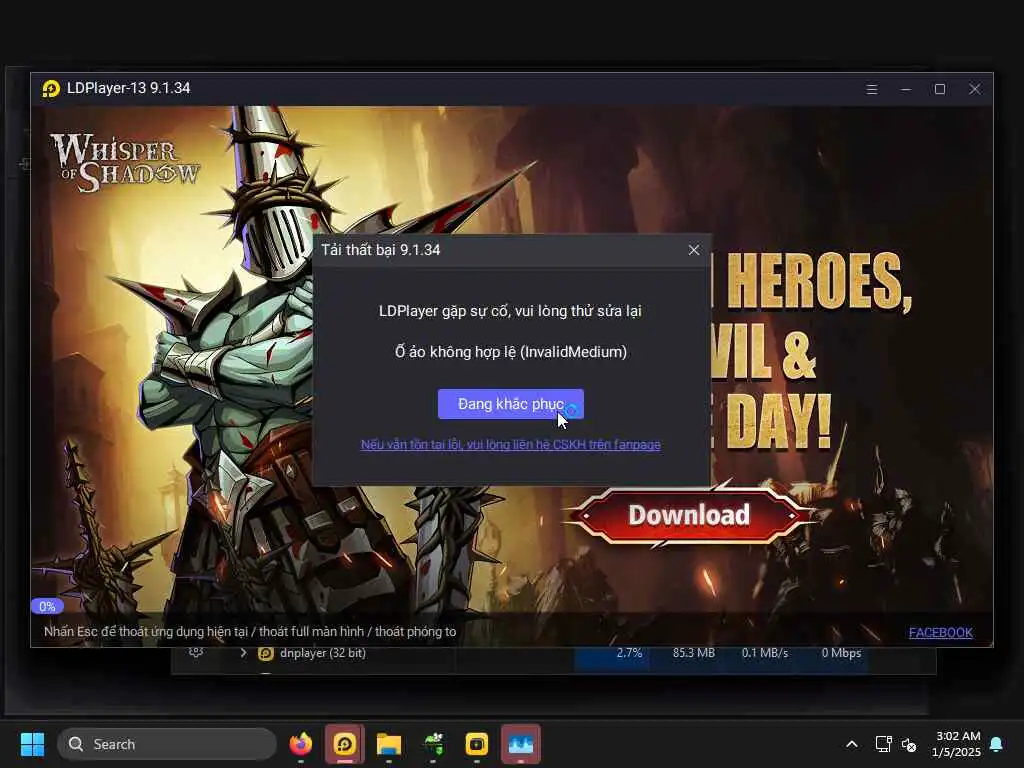This screenshot has width=1024, height=768.
Task: Click the settings gear icon in Task Manager
Action: click(195, 652)
